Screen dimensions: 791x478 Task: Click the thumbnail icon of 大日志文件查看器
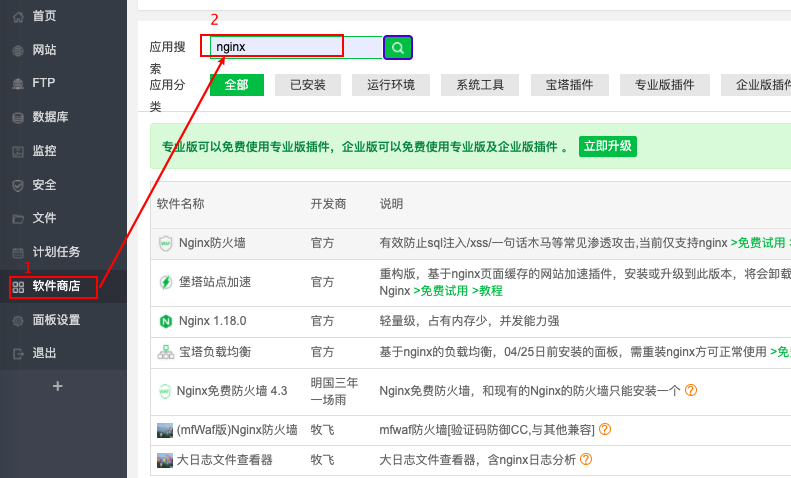tap(165, 460)
